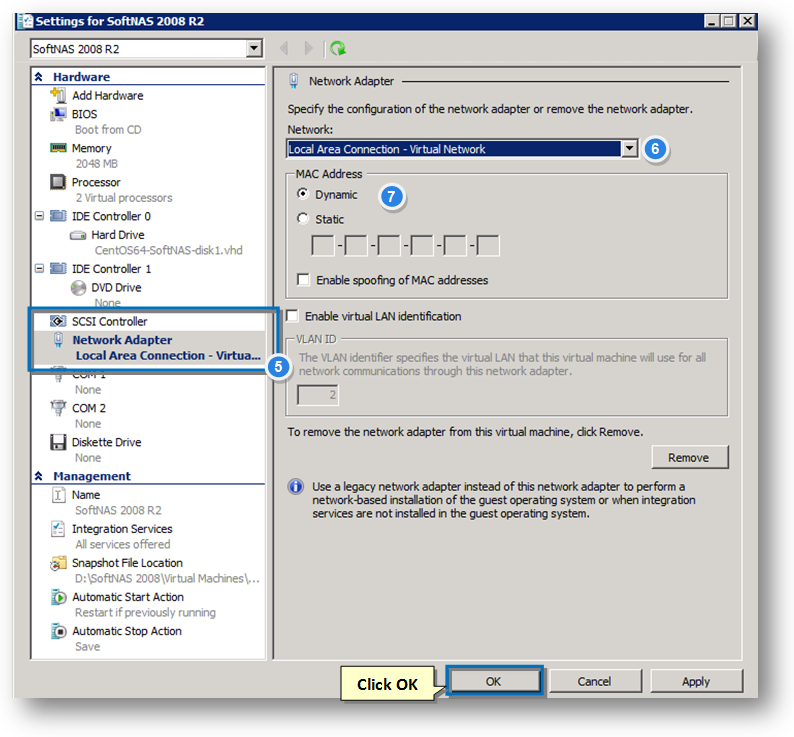Select the Memory entry
The image size is (794, 737).
(92, 148)
